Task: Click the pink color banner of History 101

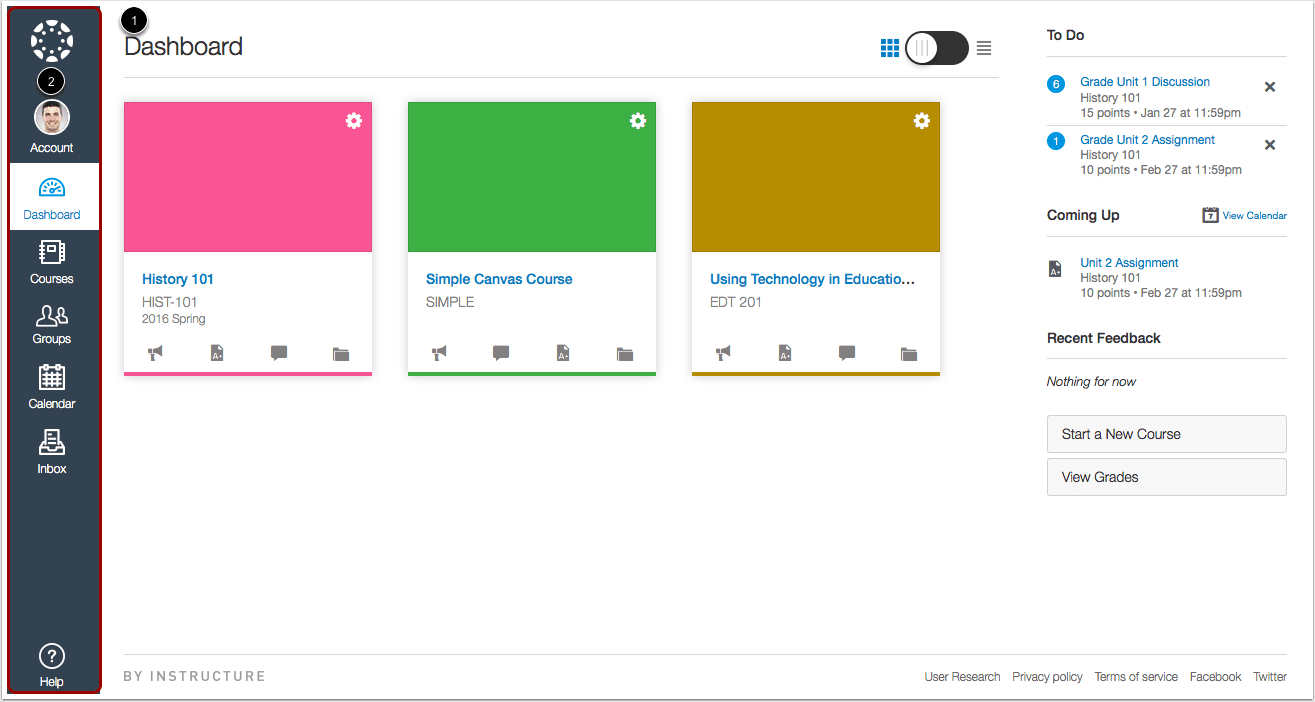Action: [x=247, y=176]
